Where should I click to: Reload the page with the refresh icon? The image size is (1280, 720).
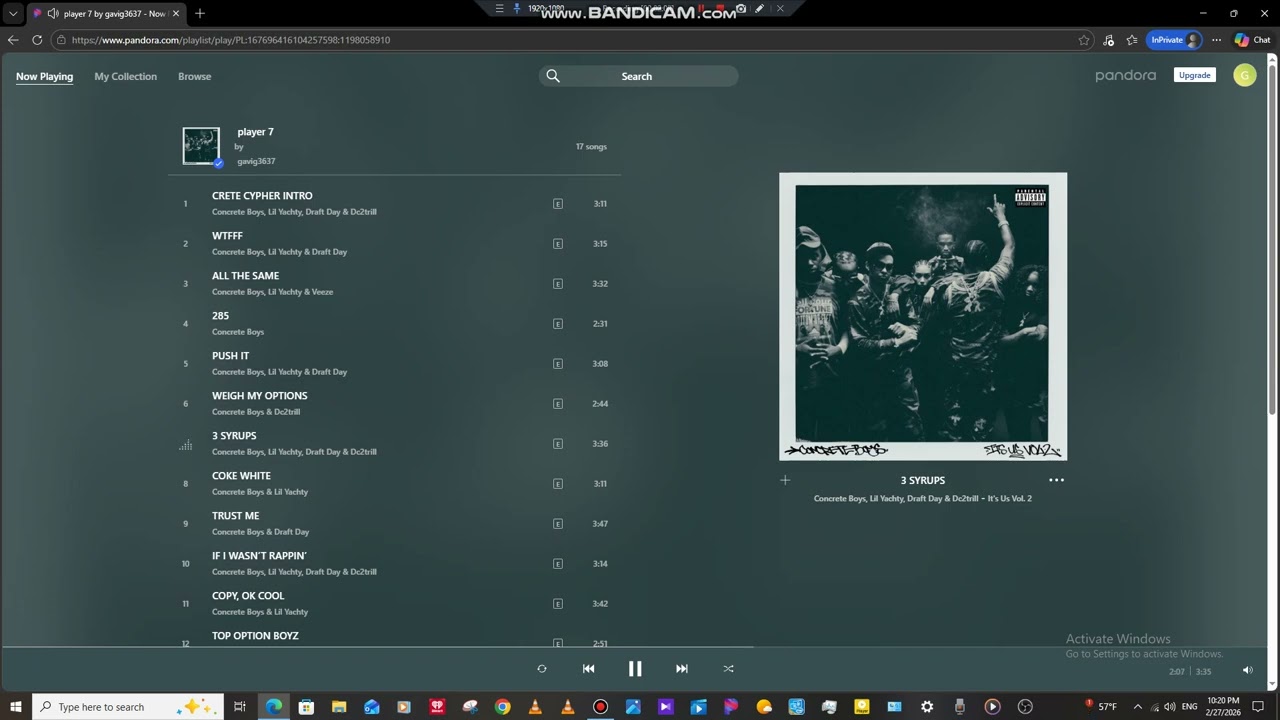pos(37,40)
